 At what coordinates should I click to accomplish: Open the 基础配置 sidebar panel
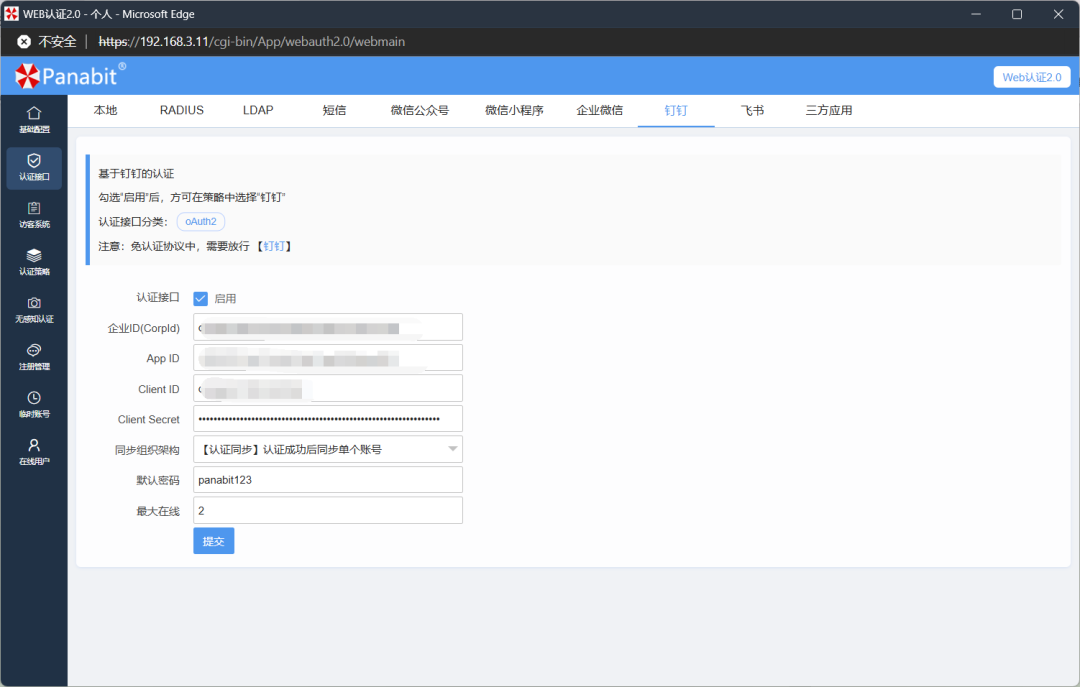tap(34, 119)
